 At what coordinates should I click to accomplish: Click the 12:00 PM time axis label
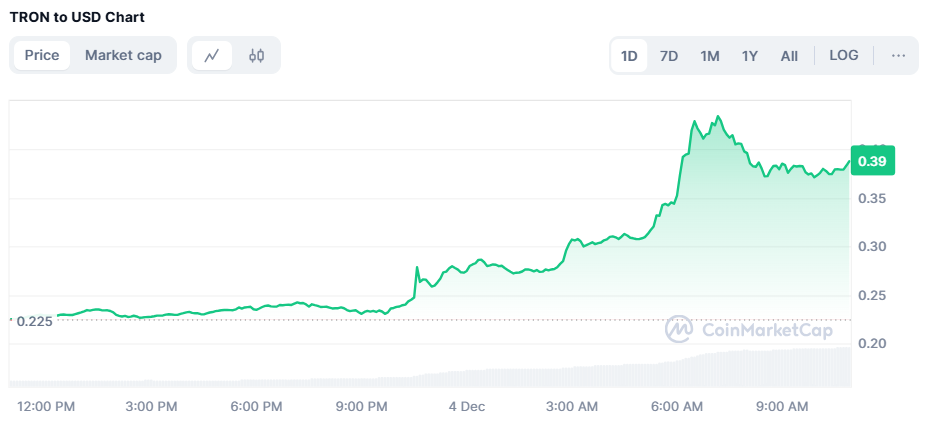46,406
